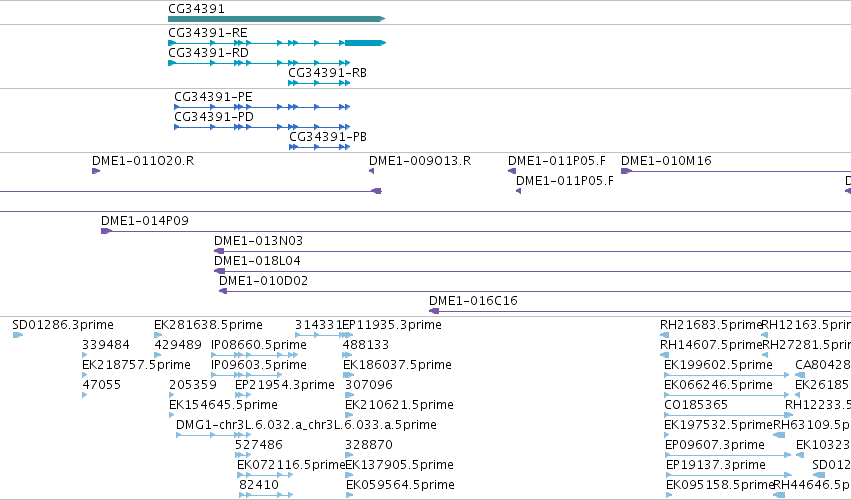851x500 pixels.
Task: Select the 328870 feature label
Action: coord(369,446)
